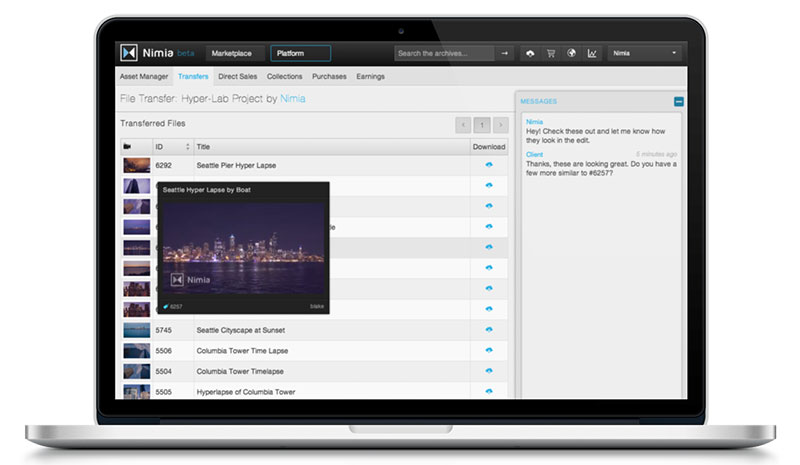Open the statistics chart icon
800x465 pixels.
click(592, 53)
